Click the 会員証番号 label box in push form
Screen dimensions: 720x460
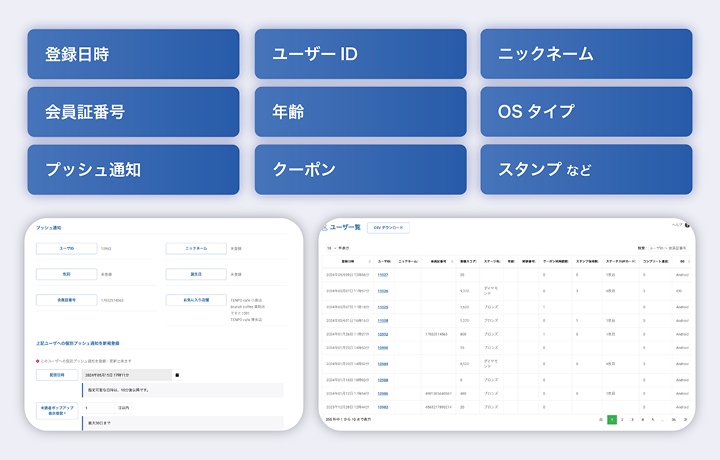click(x=67, y=300)
